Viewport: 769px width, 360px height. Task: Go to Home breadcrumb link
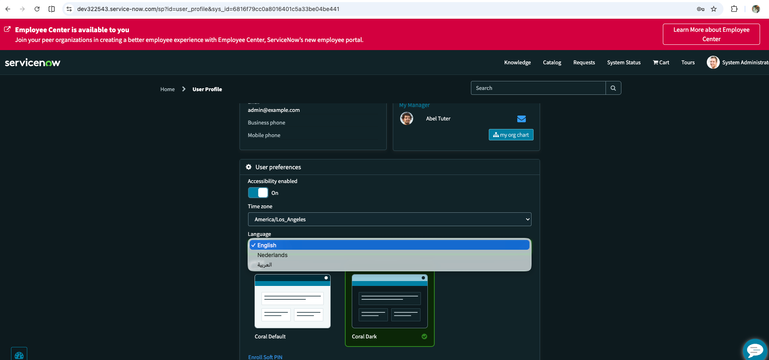167,89
